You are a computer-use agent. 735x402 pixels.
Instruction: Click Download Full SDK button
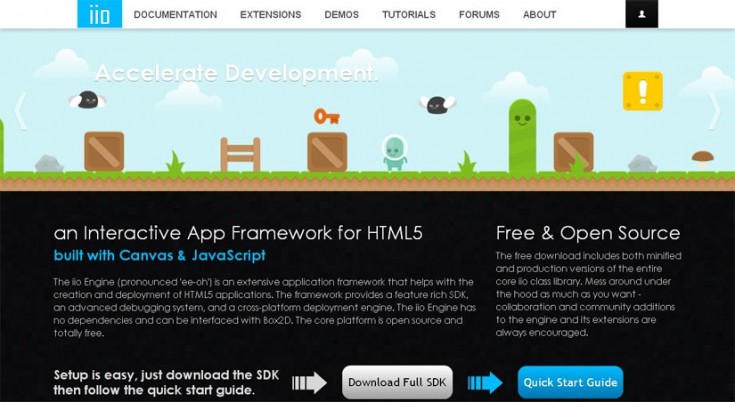click(398, 382)
